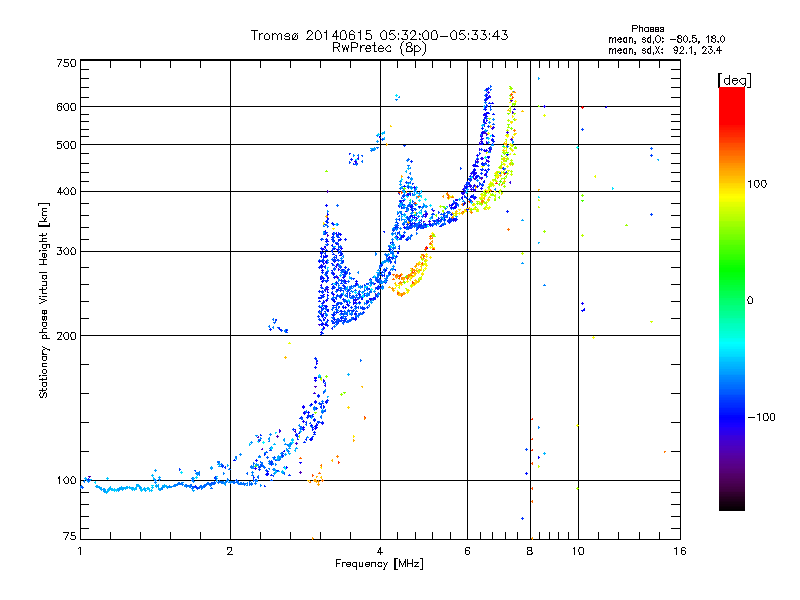Click the y-axis '300' label

[66, 252]
